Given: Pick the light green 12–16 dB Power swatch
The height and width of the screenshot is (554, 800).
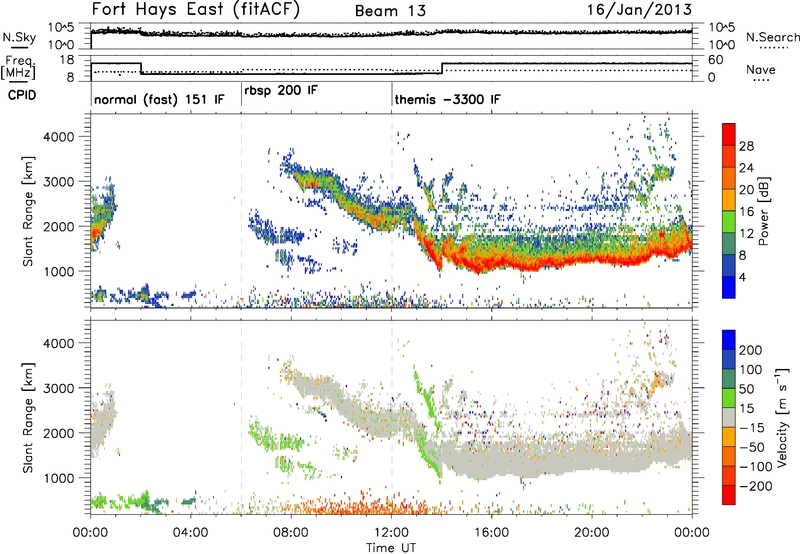Looking at the screenshot, I should (729, 222).
